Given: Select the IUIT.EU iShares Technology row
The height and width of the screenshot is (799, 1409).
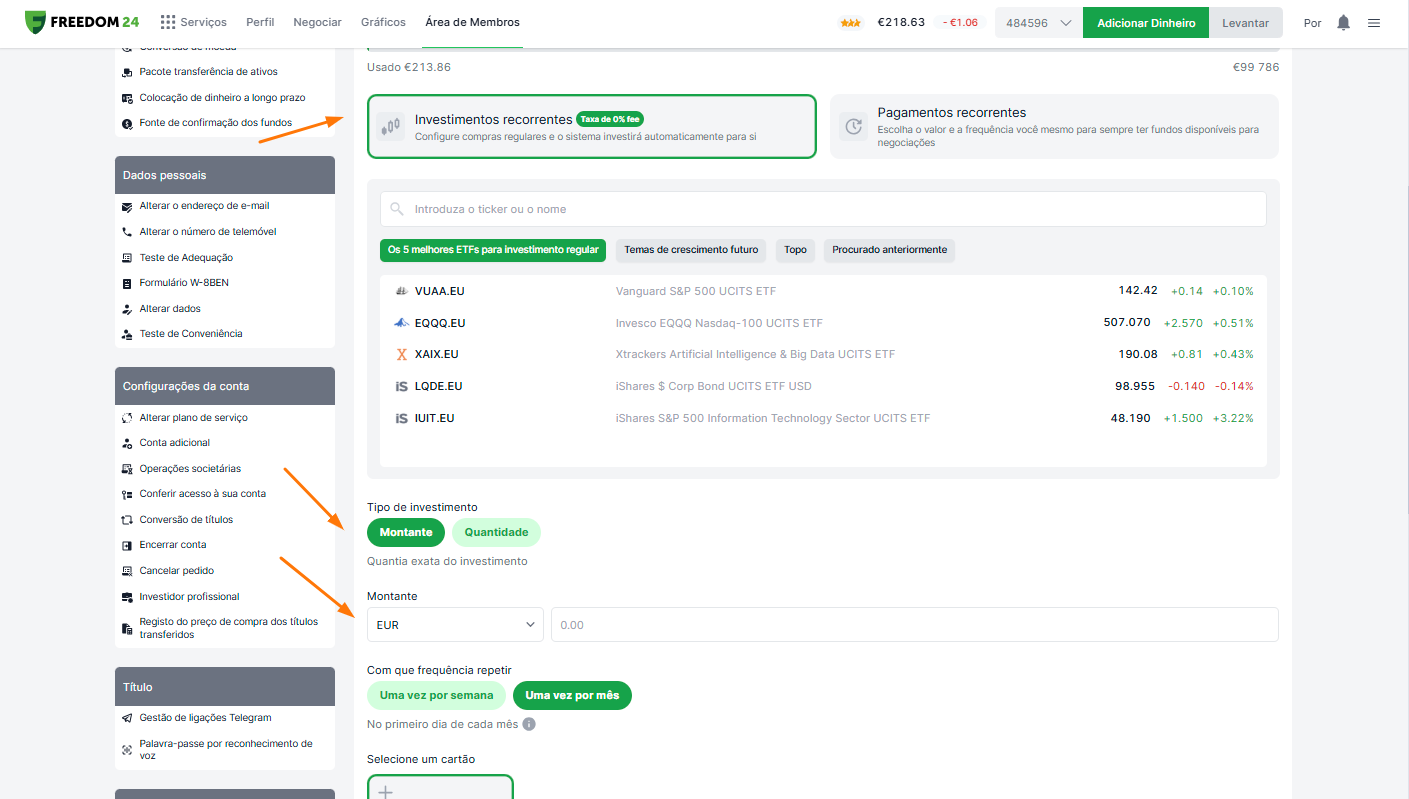Looking at the screenshot, I should [823, 418].
